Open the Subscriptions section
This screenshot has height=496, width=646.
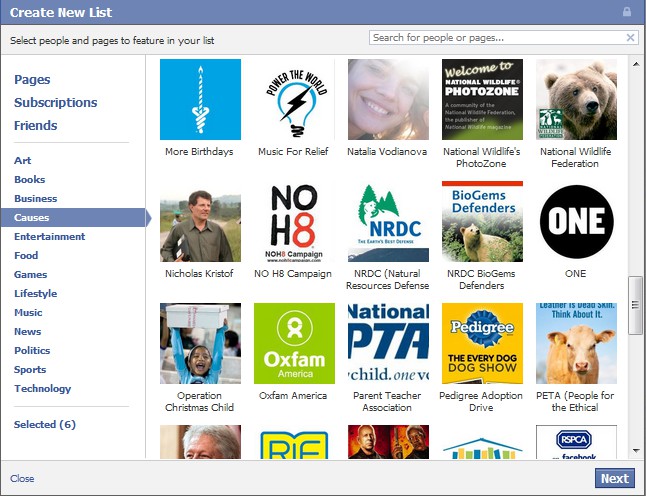pos(56,103)
